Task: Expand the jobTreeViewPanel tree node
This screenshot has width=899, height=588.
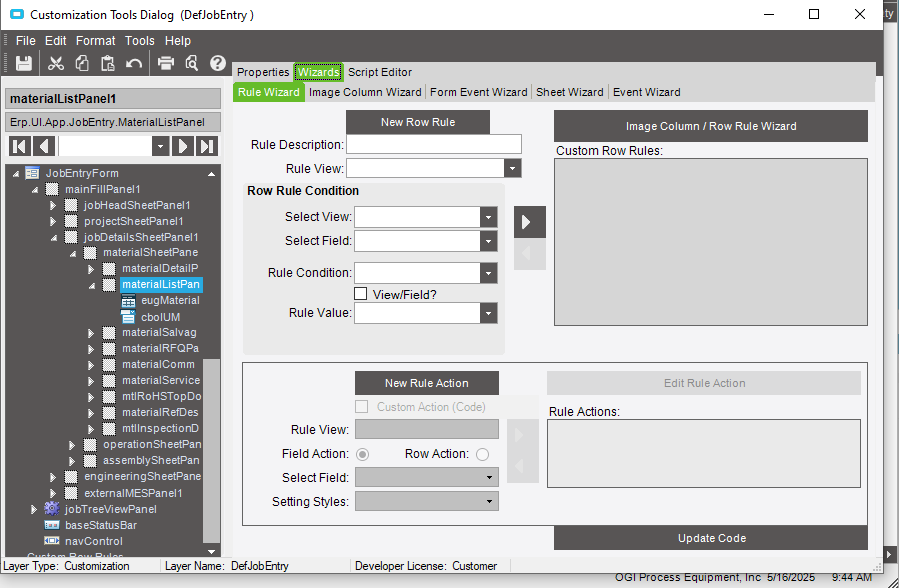Action: point(33,509)
